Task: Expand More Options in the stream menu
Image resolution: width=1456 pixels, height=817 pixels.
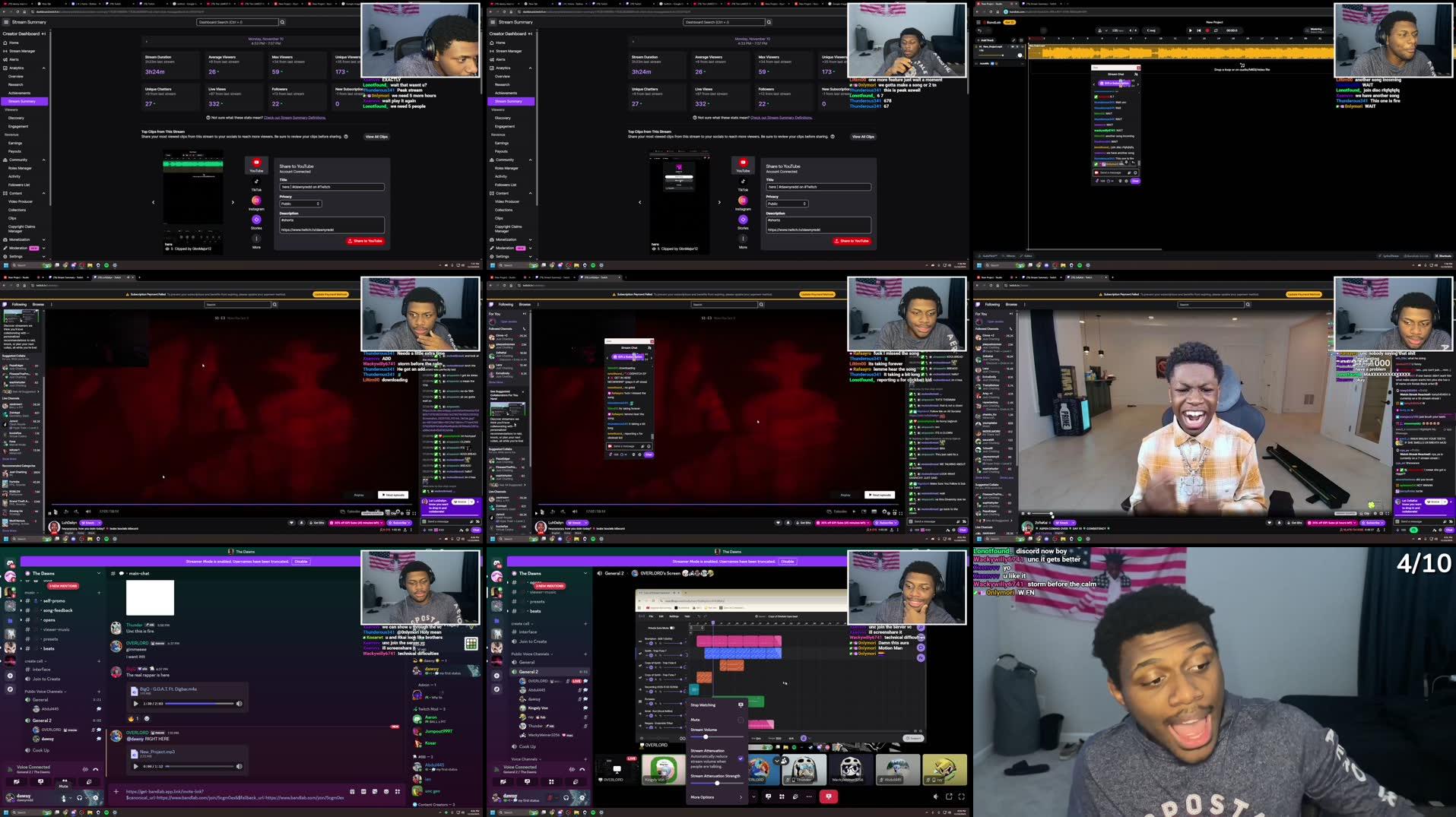Action: [x=702, y=797]
